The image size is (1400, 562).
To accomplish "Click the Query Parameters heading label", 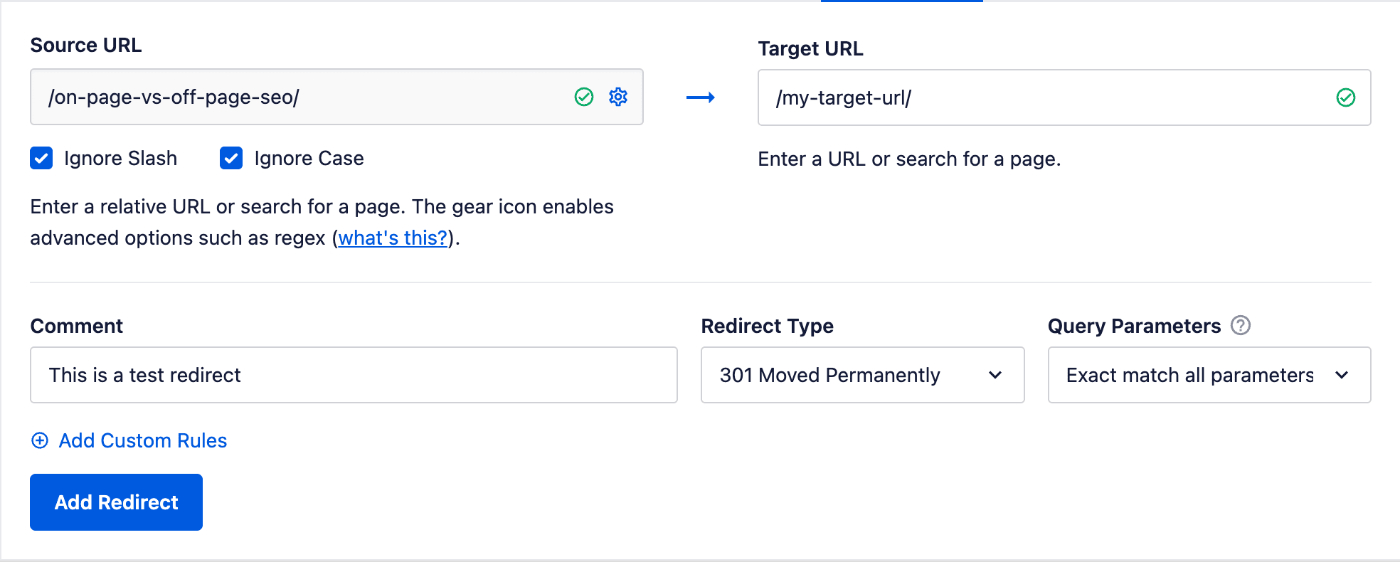I will pyautogui.click(x=1134, y=326).
